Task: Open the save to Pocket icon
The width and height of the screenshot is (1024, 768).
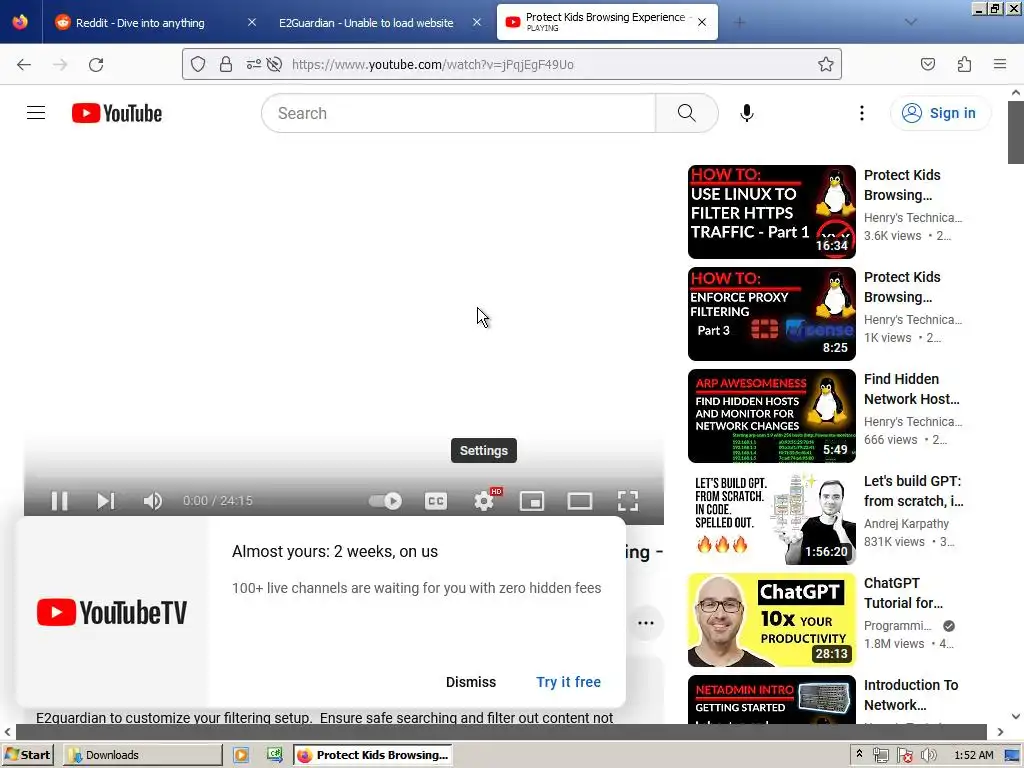Action: coord(927,64)
